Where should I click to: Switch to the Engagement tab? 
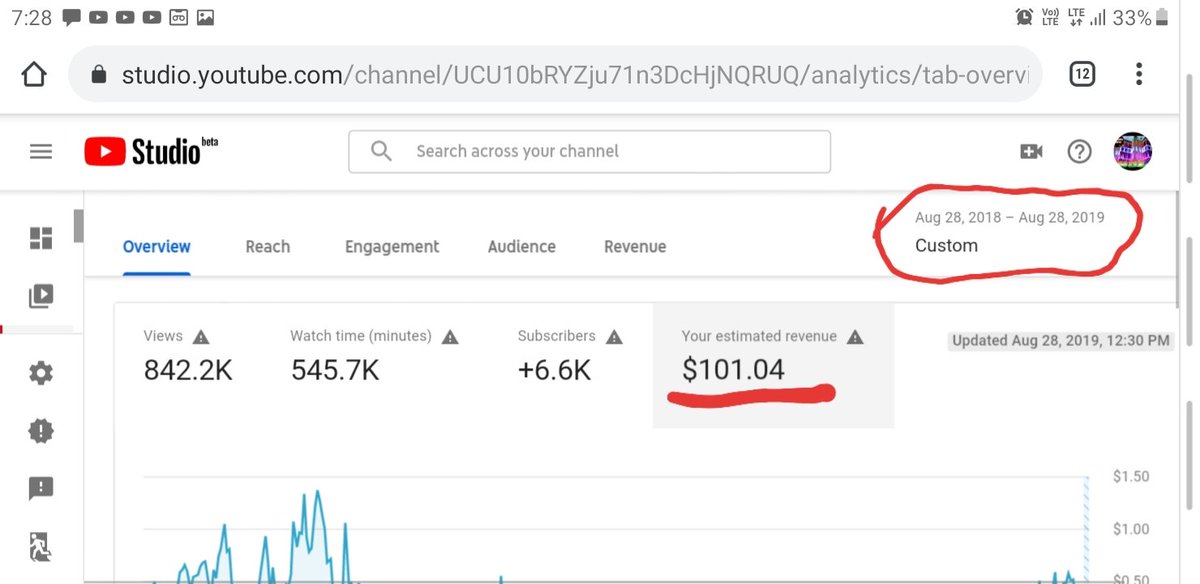click(x=392, y=247)
